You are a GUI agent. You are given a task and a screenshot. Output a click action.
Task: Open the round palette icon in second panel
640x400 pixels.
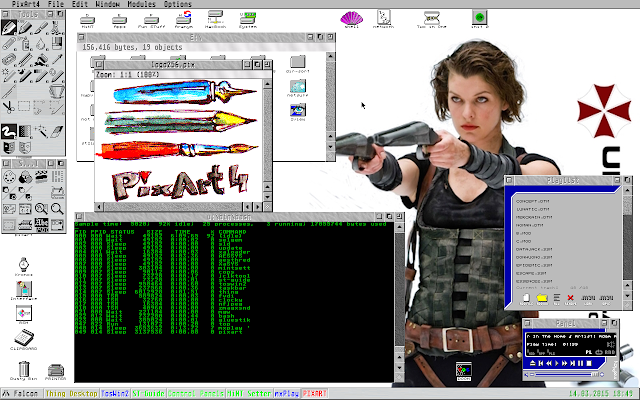pyautogui.click(x=9, y=177)
